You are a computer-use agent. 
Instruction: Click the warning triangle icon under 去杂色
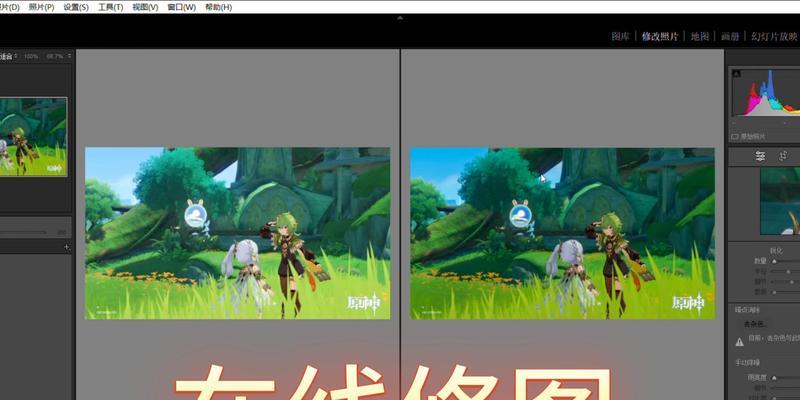coord(739,342)
